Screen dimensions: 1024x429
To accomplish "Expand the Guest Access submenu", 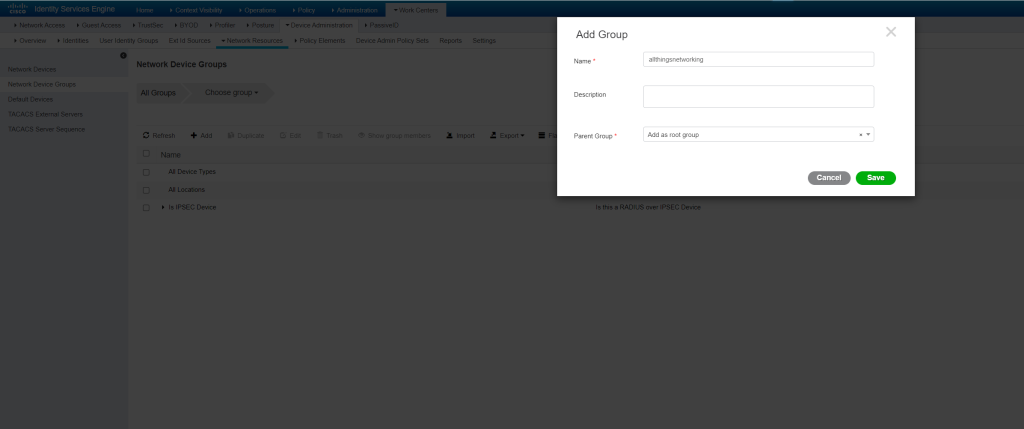I will (99, 25).
